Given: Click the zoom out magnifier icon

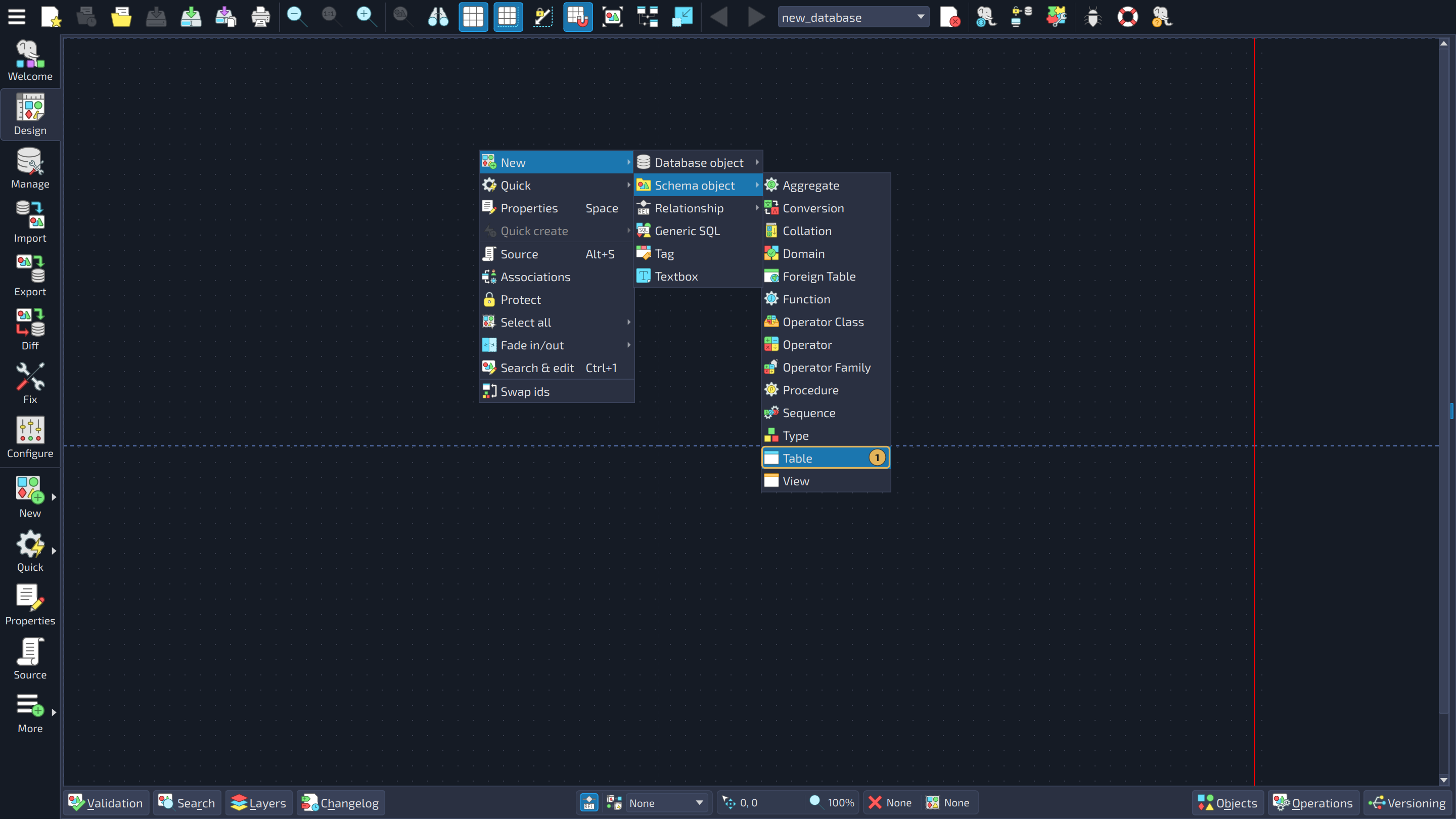Looking at the screenshot, I should (296, 17).
